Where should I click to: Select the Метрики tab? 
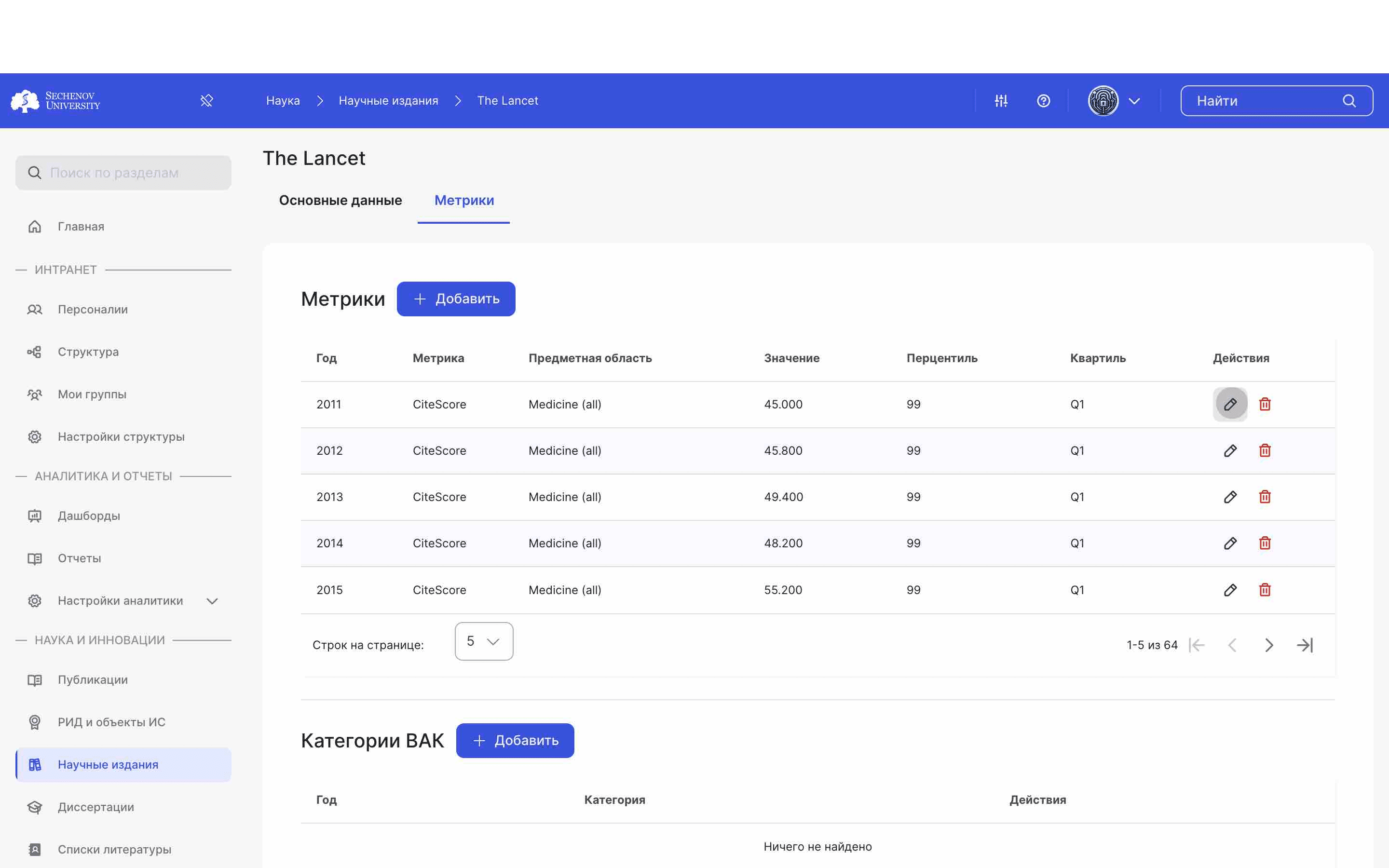(x=464, y=200)
